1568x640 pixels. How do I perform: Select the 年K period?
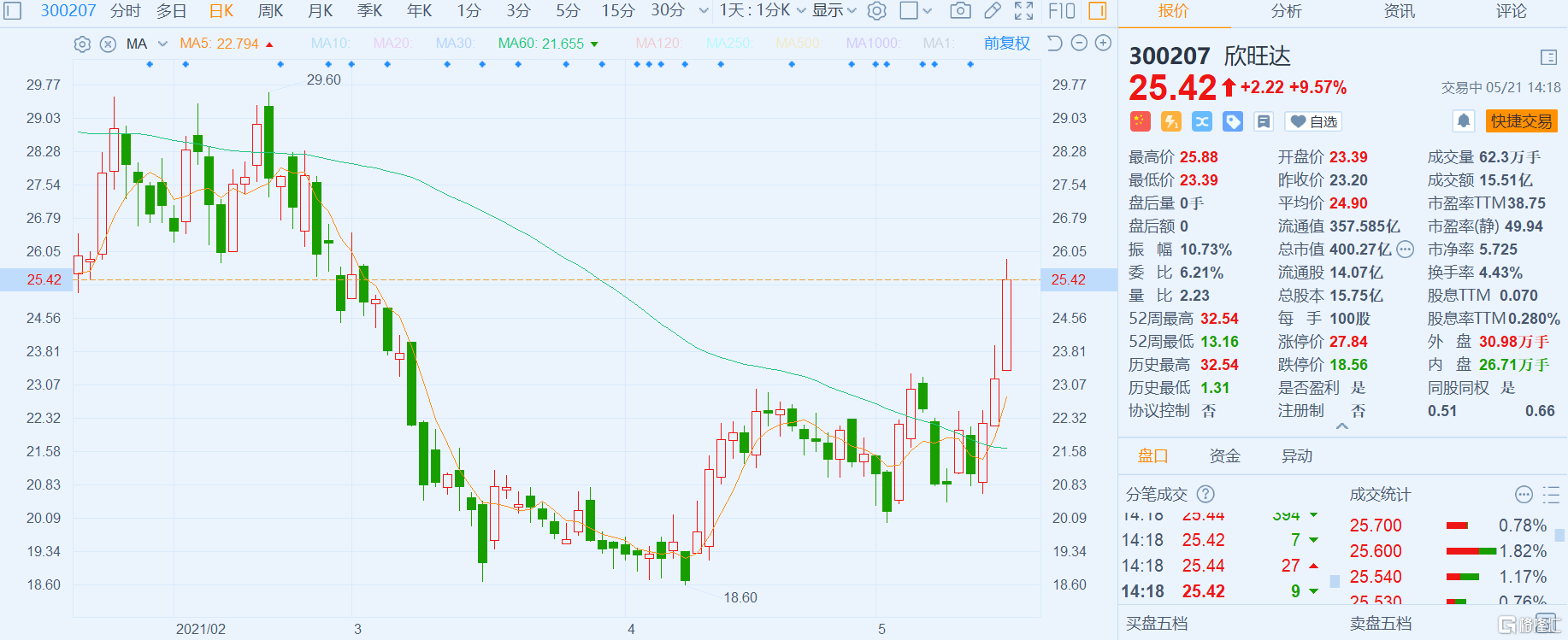coord(420,11)
